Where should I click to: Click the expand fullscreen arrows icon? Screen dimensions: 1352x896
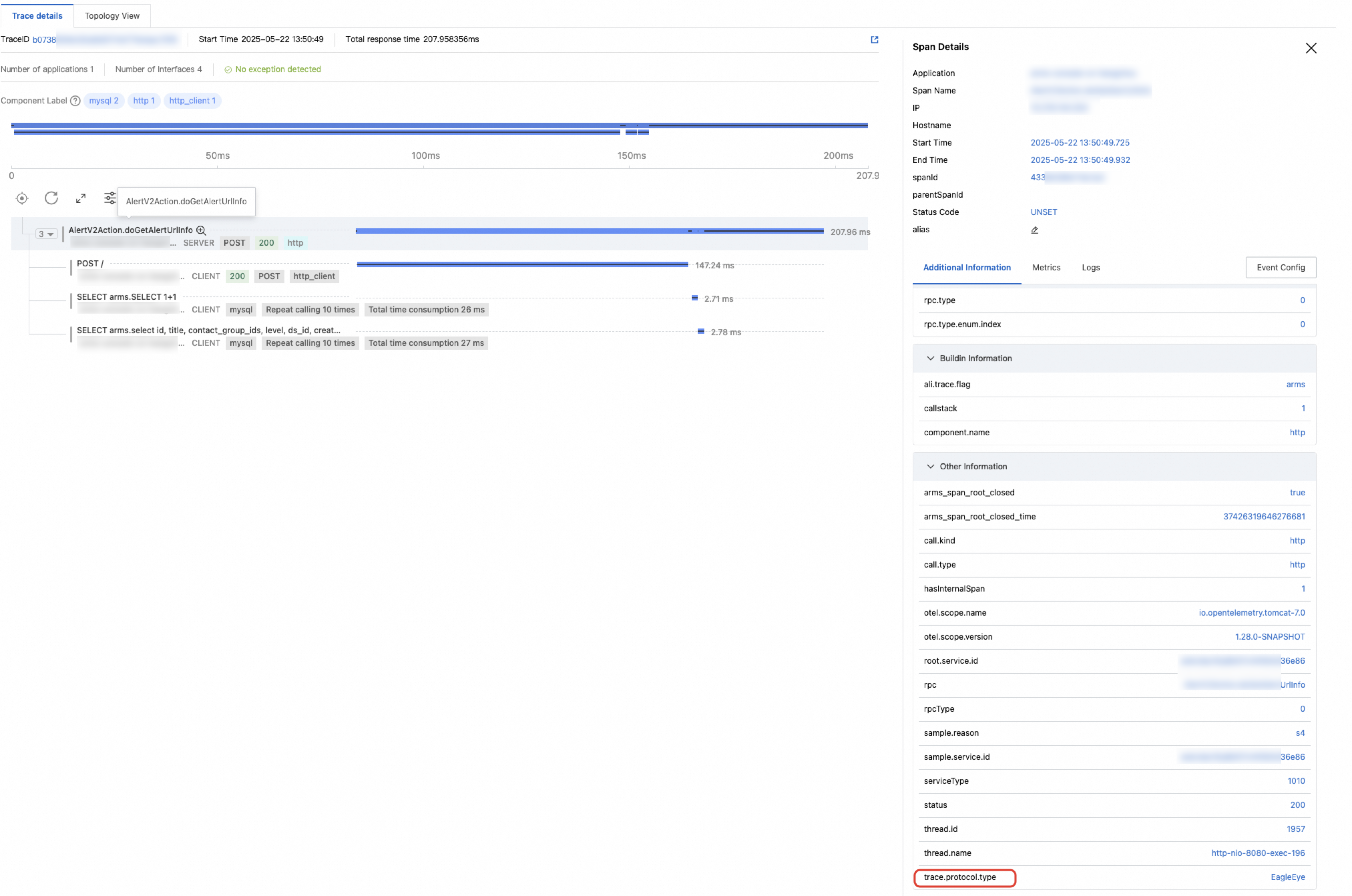tap(80, 198)
